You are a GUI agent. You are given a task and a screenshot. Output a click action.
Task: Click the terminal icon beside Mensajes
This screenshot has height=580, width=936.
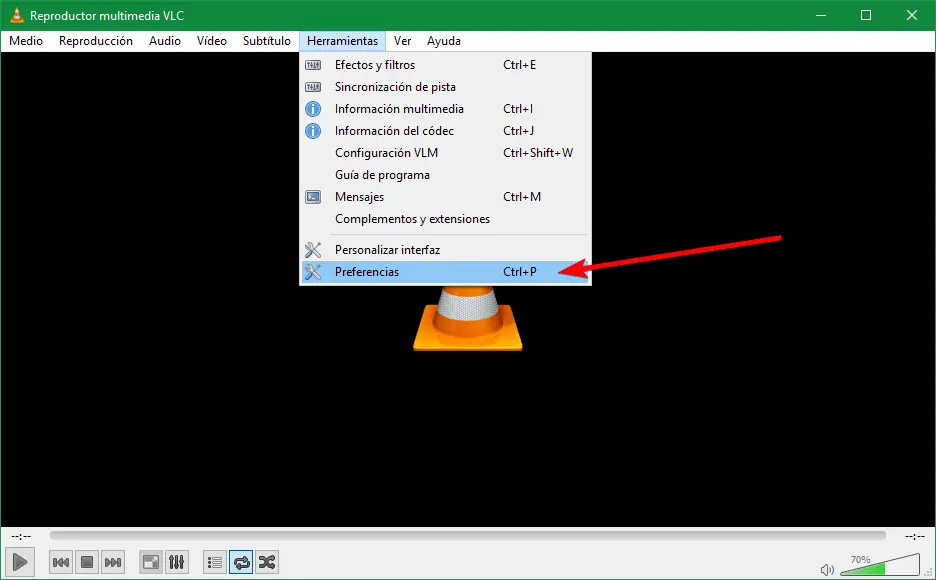313,197
